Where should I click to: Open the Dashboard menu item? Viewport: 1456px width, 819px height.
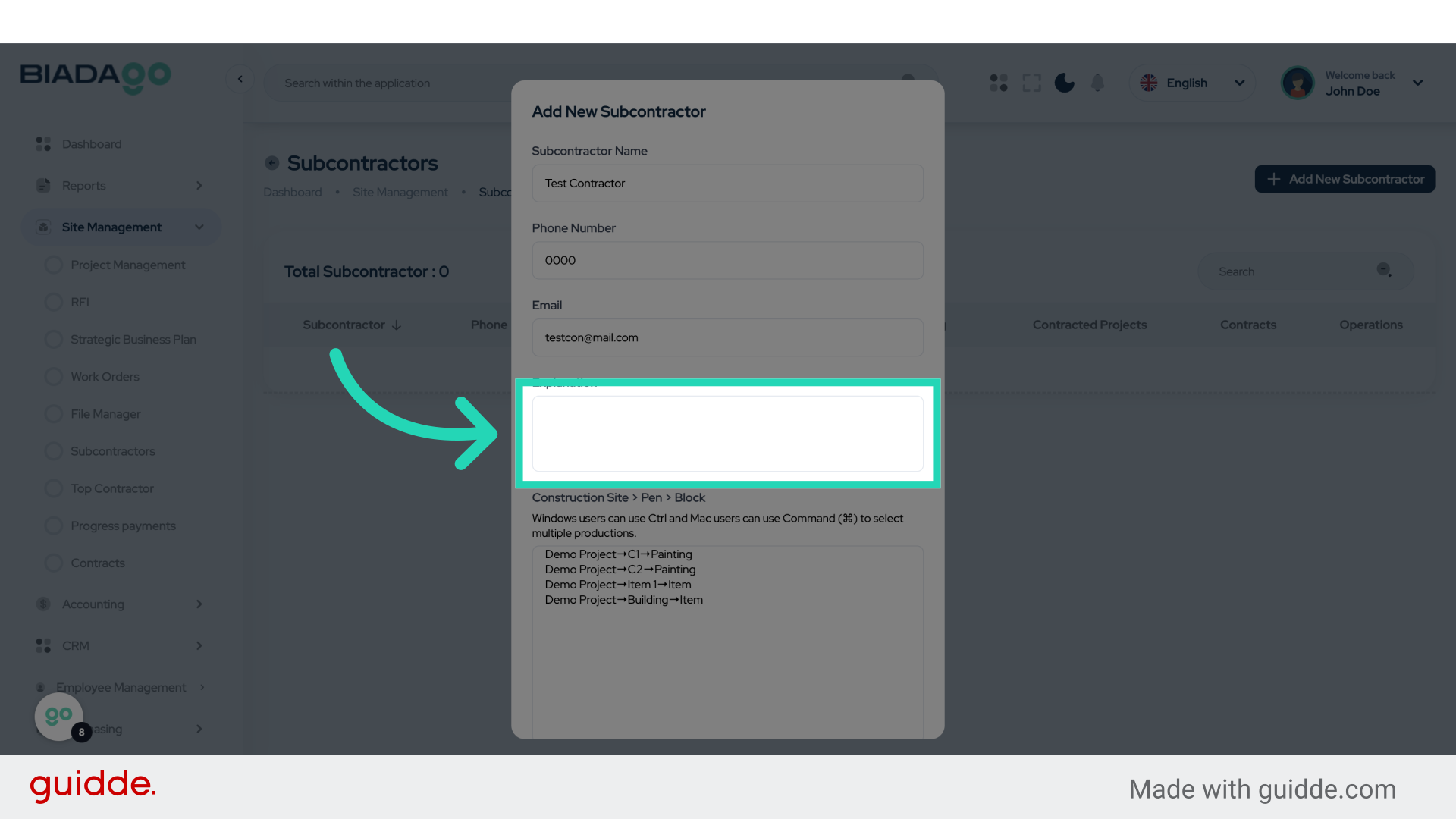click(x=92, y=144)
